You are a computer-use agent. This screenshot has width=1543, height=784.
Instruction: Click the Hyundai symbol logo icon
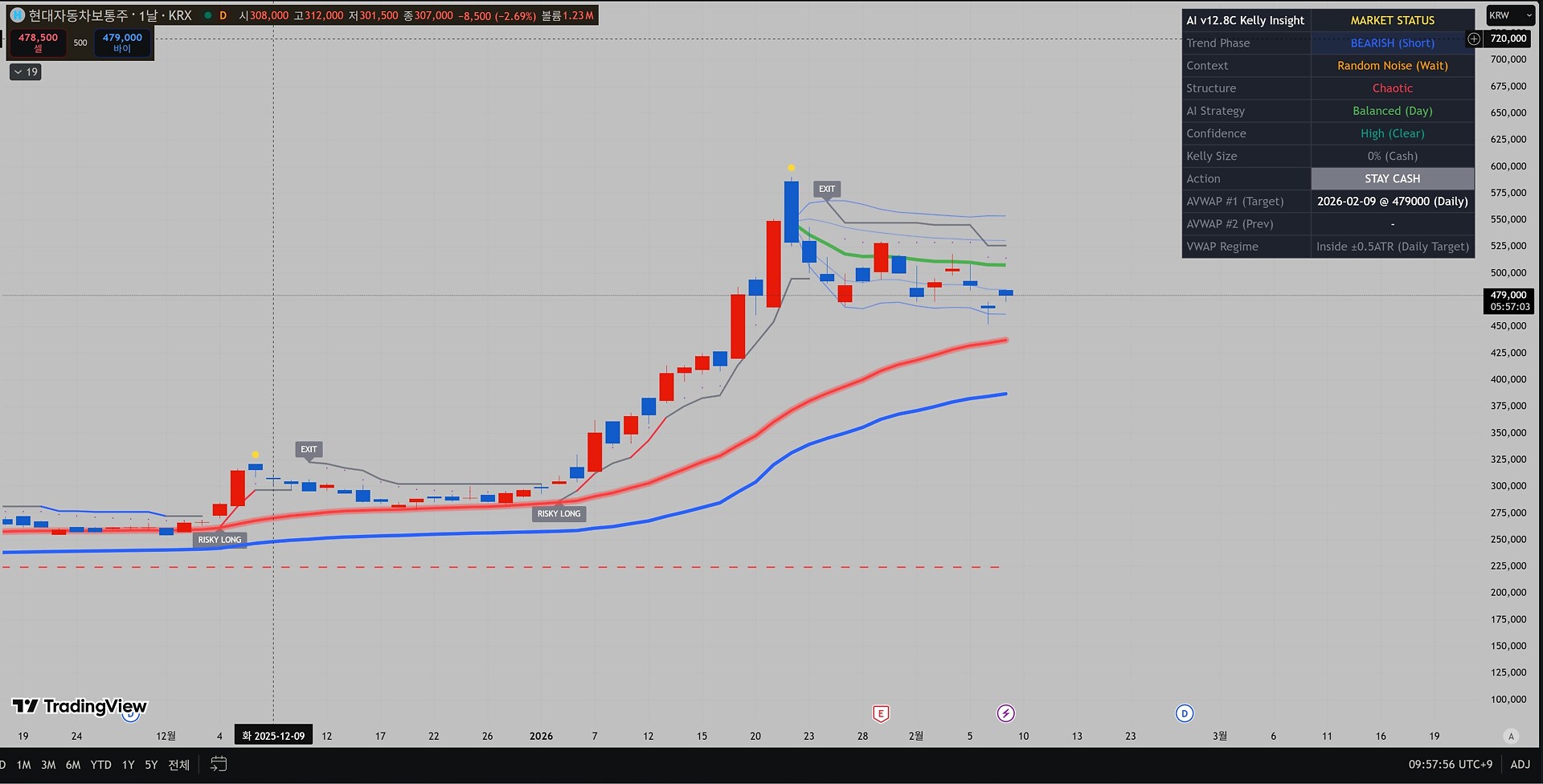pos(17,15)
